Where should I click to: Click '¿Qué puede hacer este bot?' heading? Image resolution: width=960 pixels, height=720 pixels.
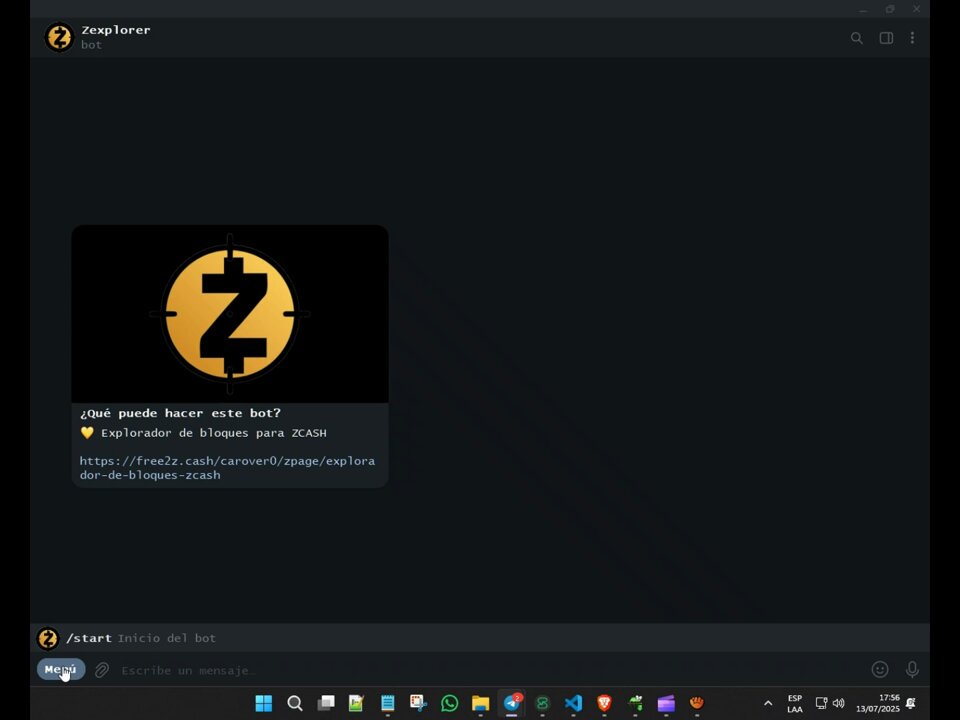[x=180, y=413]
